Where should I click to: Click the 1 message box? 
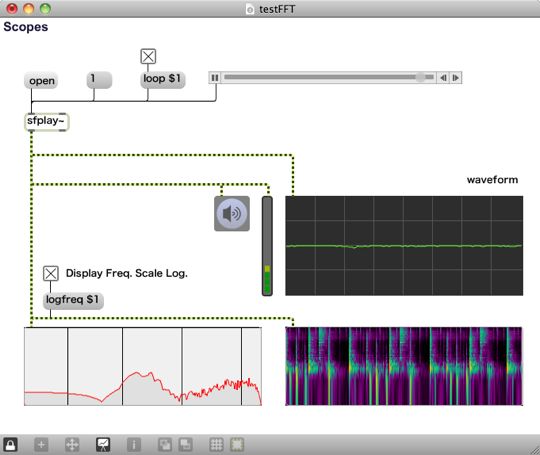pos(99,80)
